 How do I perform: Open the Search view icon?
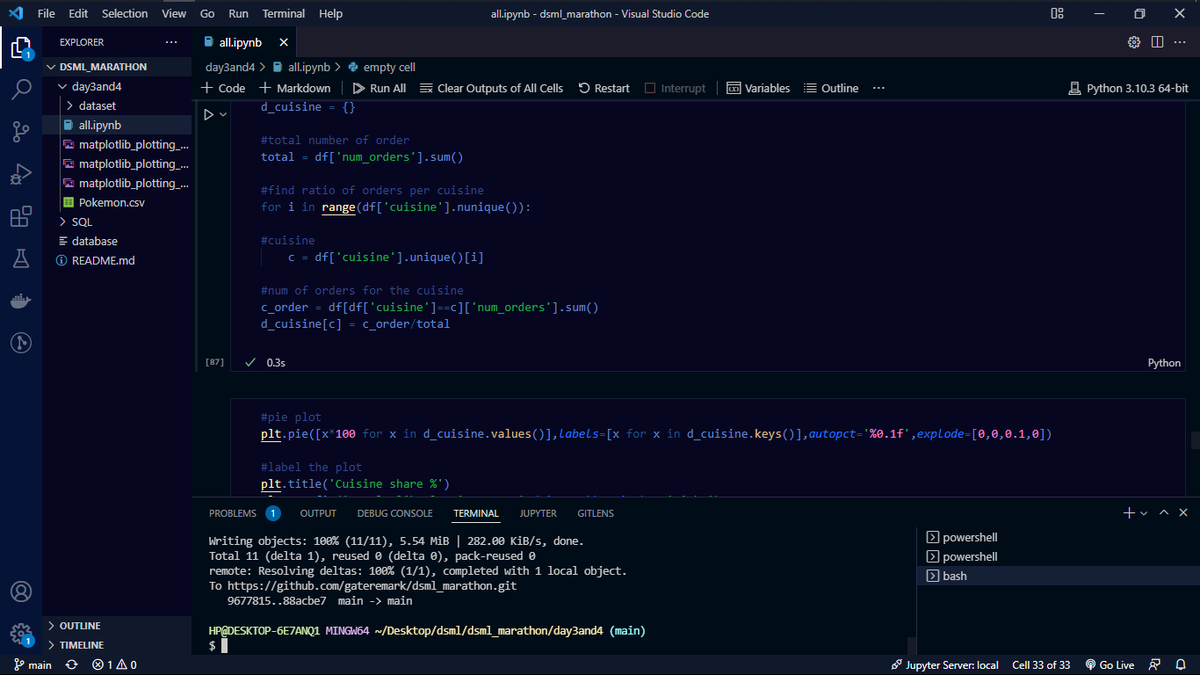click(x=20, y=88)
